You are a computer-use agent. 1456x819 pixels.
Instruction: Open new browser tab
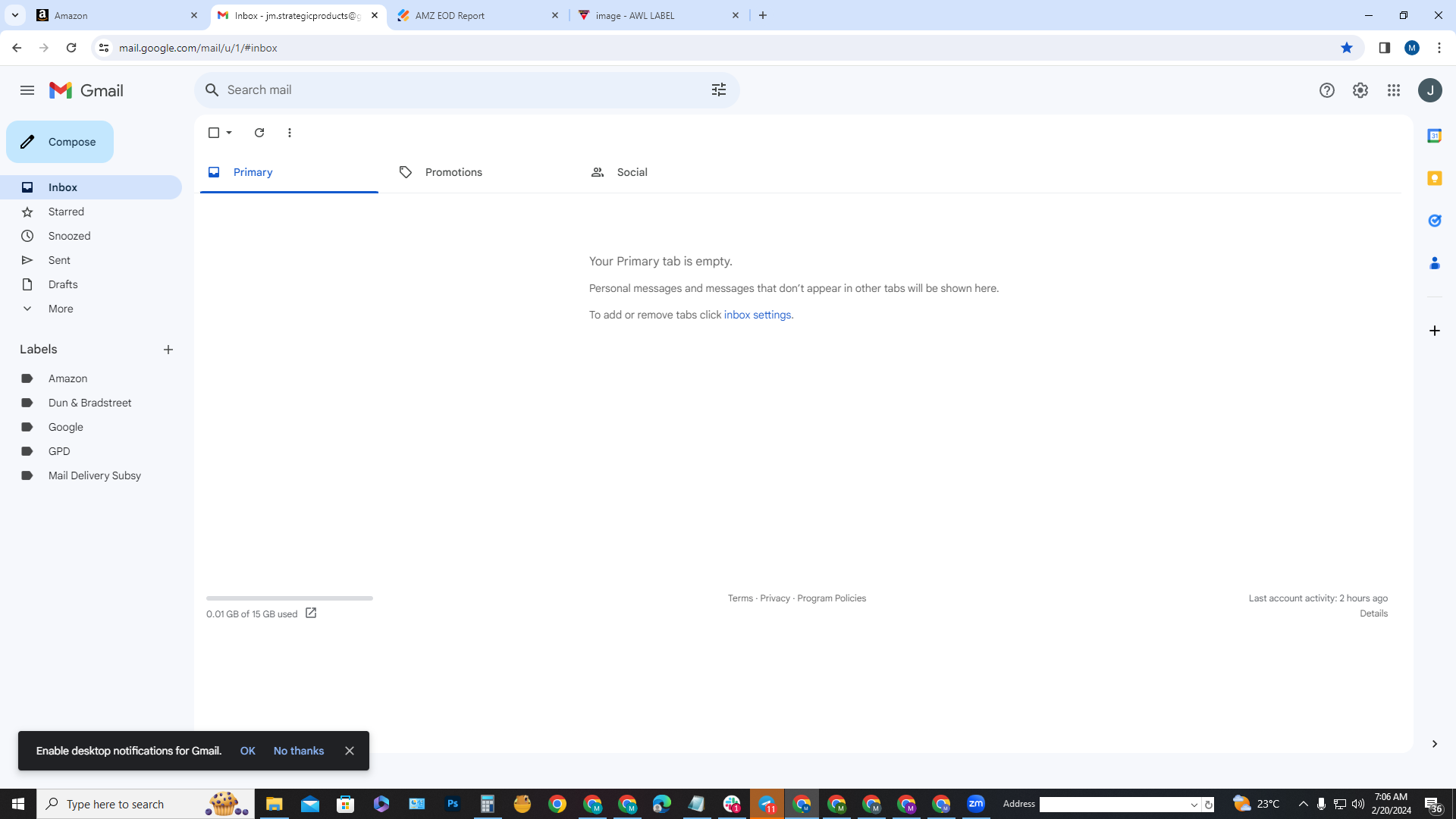click(763, 15)
